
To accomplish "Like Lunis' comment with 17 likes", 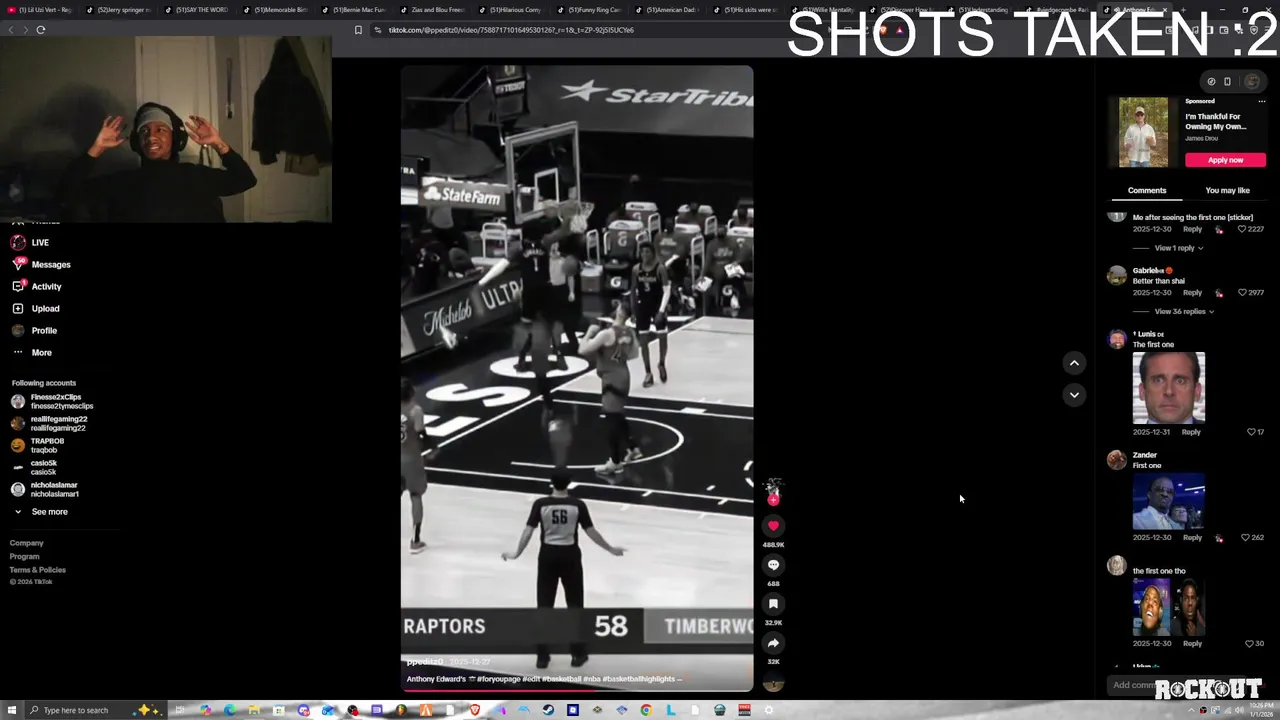I will point(1251,432).
